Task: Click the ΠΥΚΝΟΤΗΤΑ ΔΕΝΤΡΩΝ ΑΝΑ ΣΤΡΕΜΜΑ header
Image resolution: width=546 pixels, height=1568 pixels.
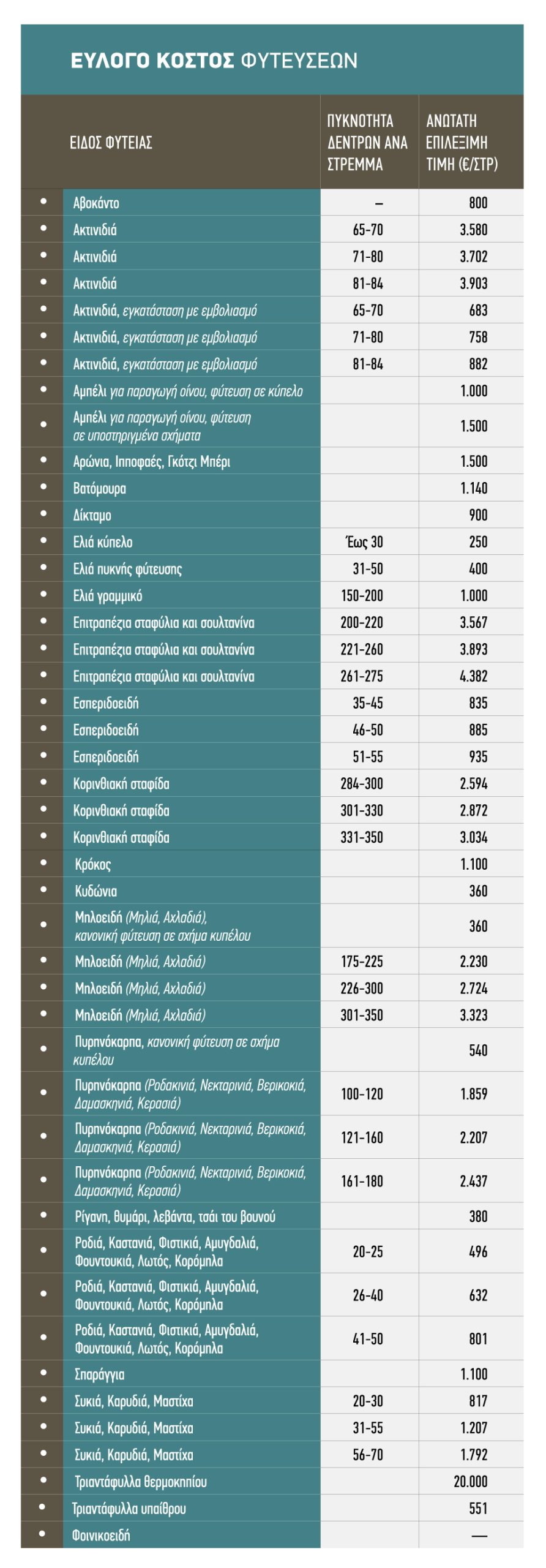Action: [x=367, y=143]
